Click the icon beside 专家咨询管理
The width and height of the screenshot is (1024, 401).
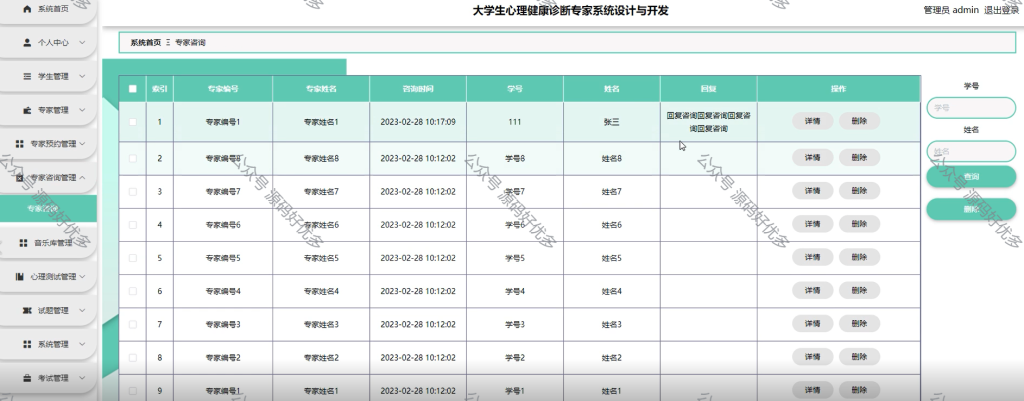[x=20, y=178]
